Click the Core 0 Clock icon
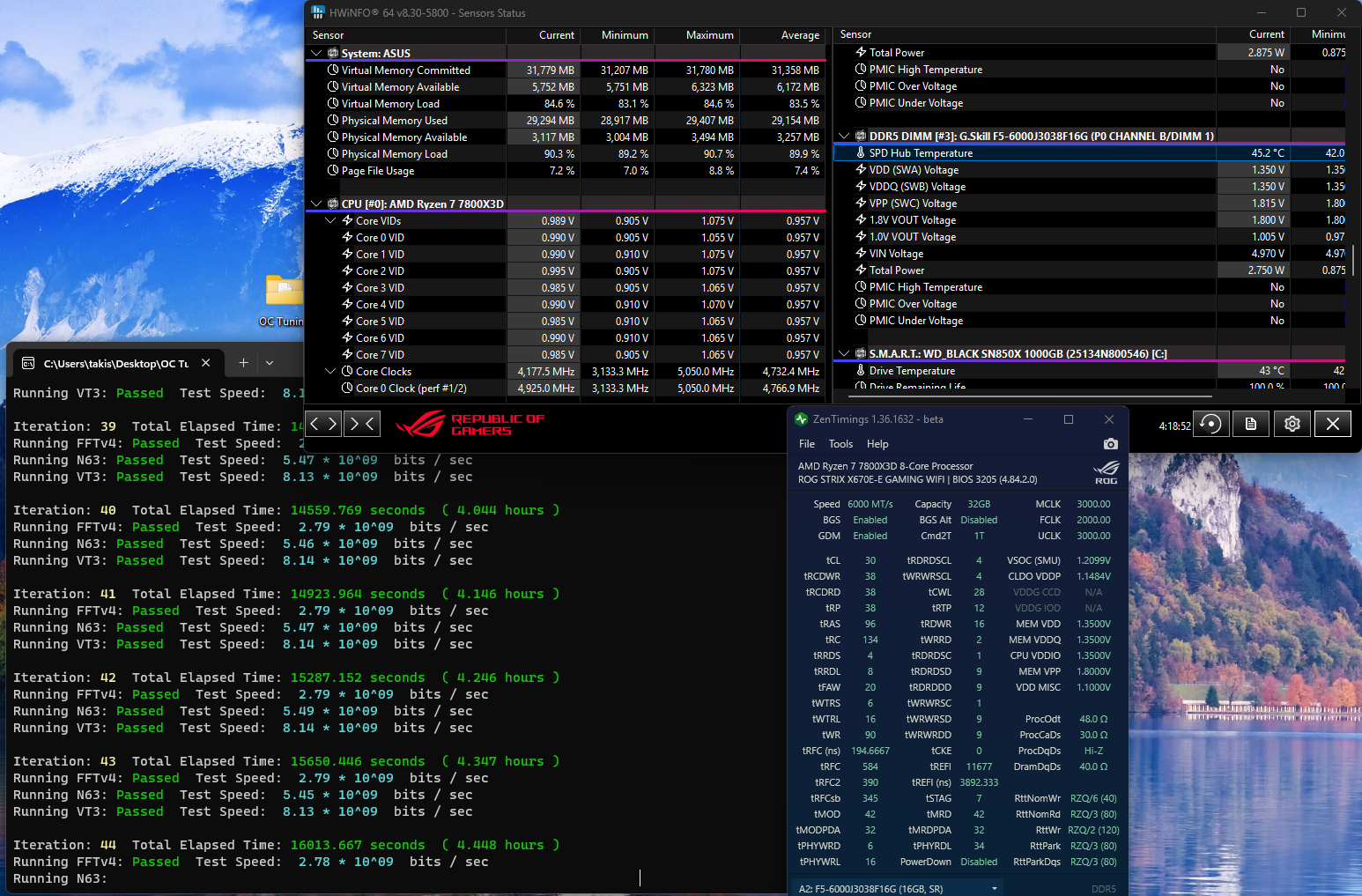This screenshot has height=896, width=1362. point(347,388)
